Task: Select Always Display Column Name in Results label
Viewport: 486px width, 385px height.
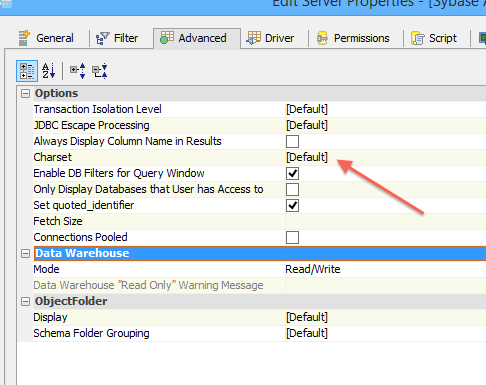Action: [x=127, y=141]
